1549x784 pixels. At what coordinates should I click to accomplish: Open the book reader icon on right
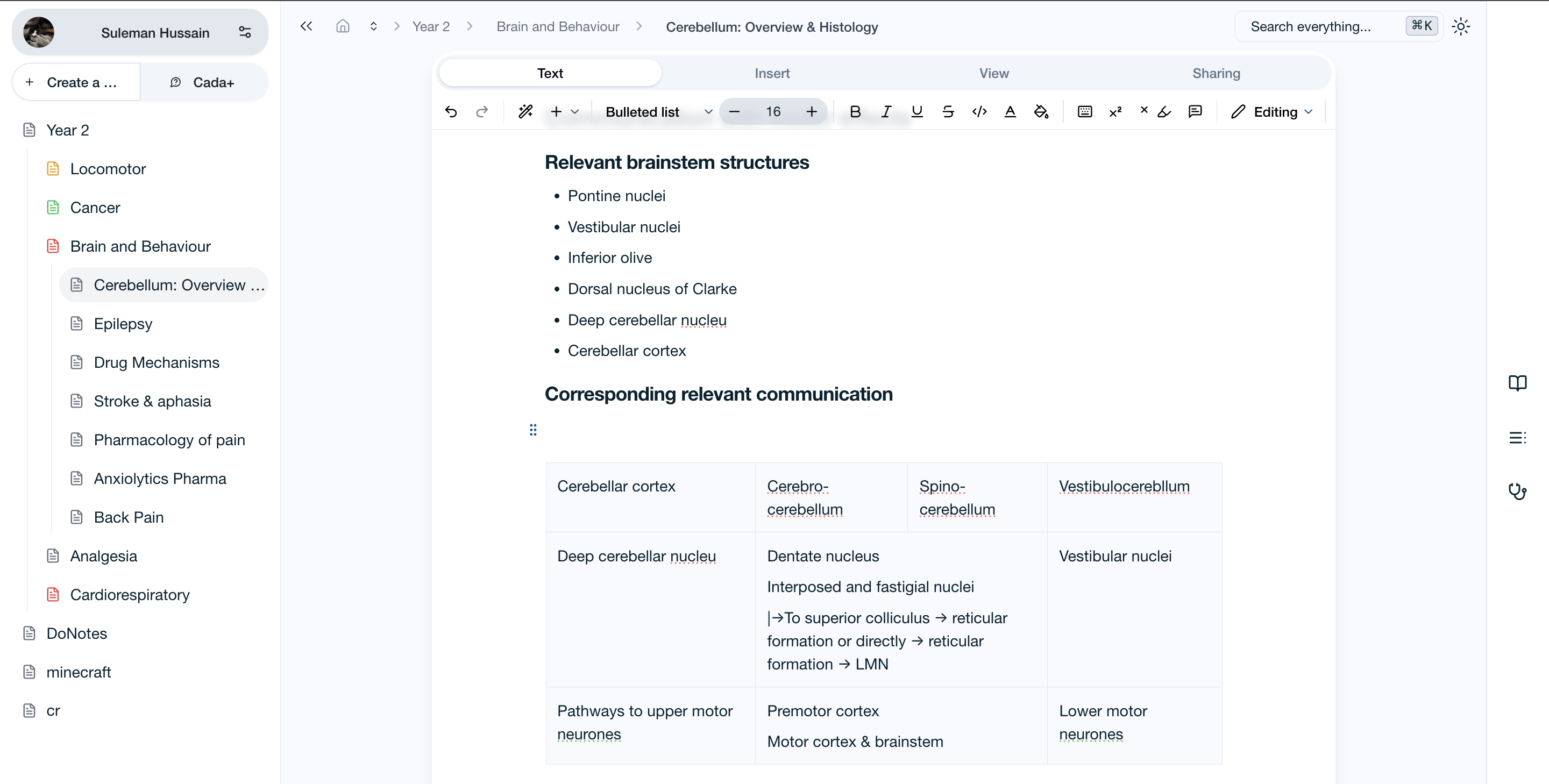pyautogui.click(x=1517, y=383)
